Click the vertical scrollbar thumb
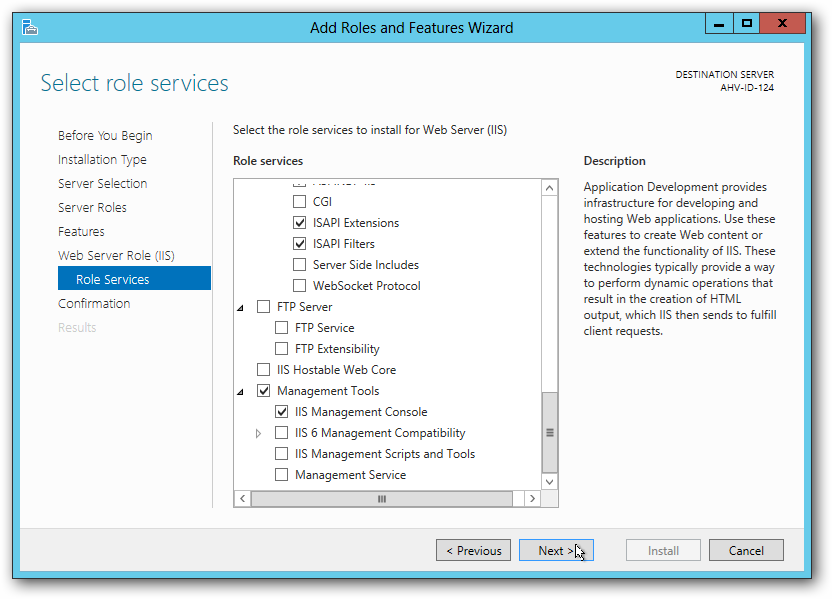Image resolution: width=832 pixels, height=599 pixels. pos(550,432)
